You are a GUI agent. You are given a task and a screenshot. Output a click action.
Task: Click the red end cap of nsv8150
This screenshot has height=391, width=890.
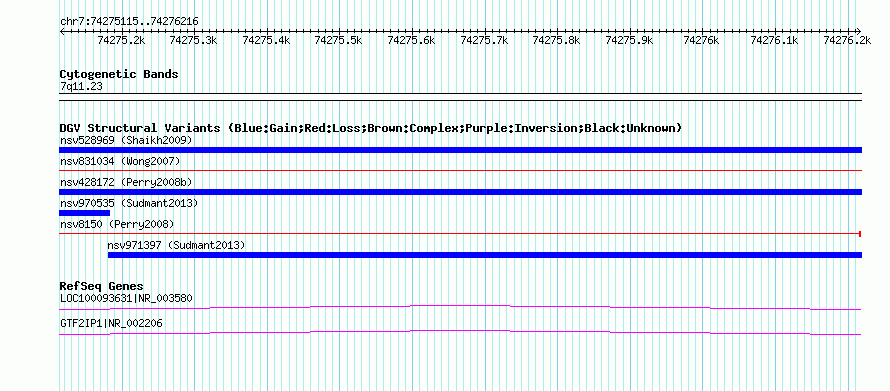click(861, 234)
